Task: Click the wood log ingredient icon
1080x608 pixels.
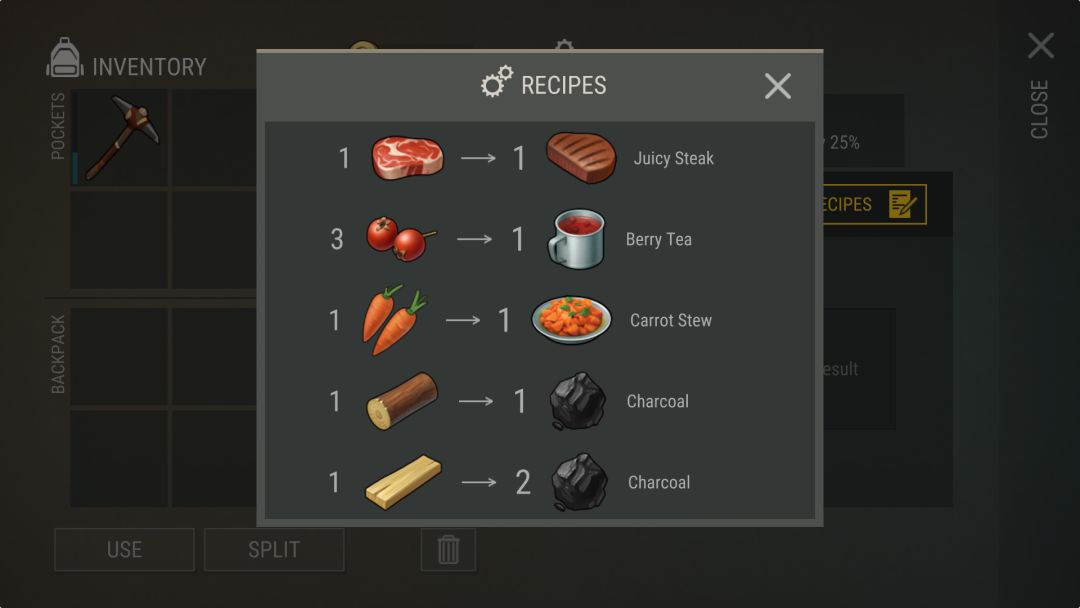Action: [402, 401]
